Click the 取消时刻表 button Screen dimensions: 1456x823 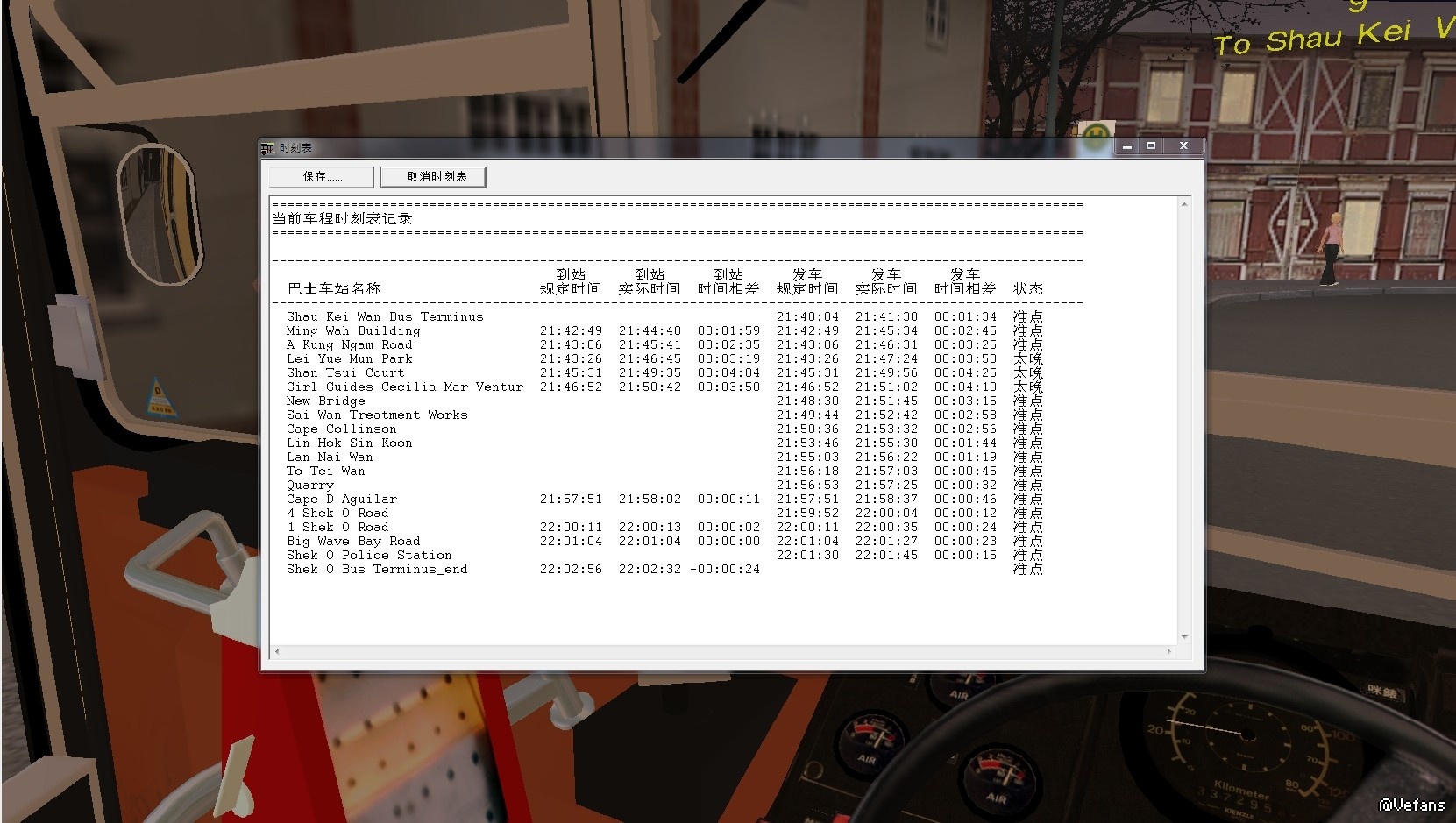pos(434,177)
